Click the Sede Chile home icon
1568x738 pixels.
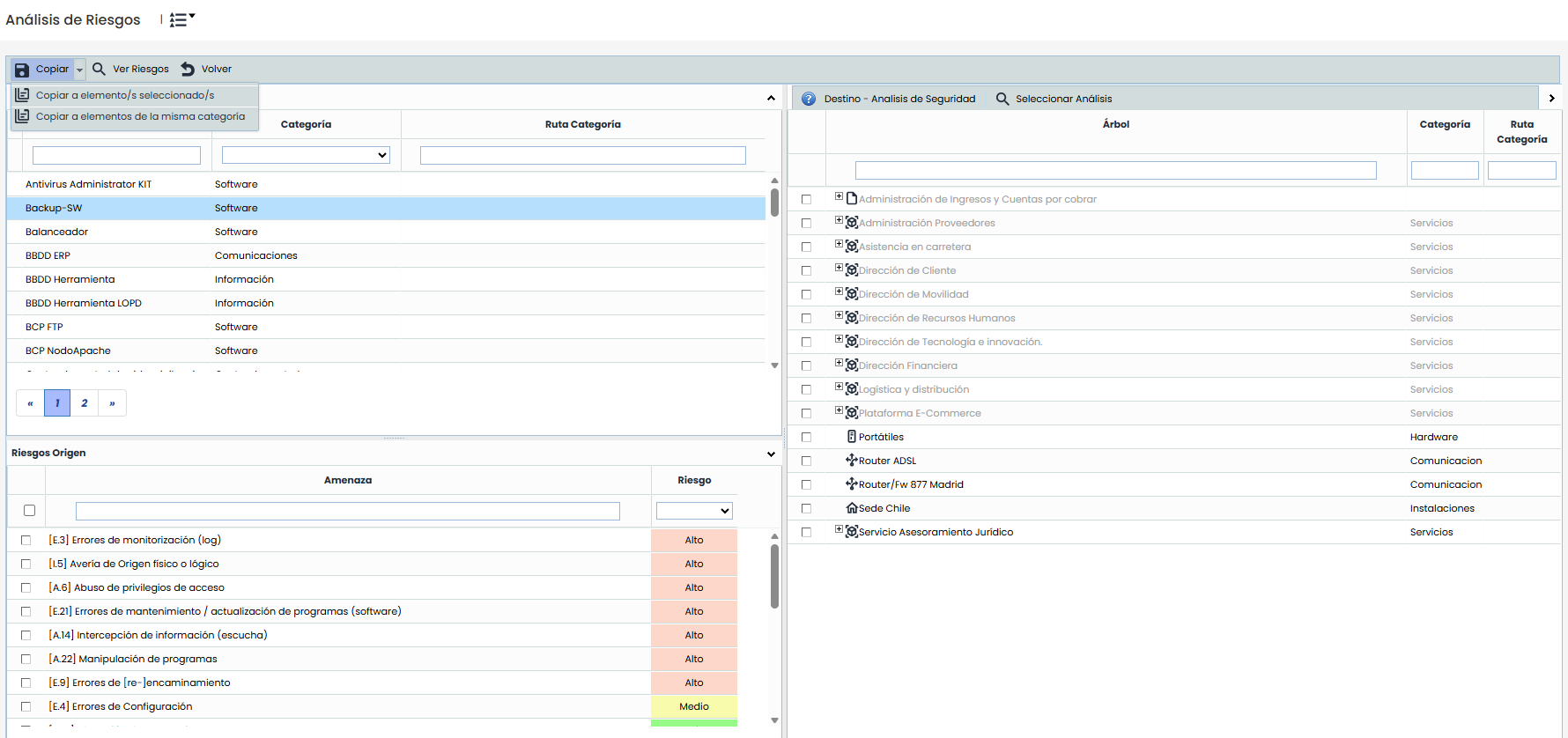[x=851, y=508]
